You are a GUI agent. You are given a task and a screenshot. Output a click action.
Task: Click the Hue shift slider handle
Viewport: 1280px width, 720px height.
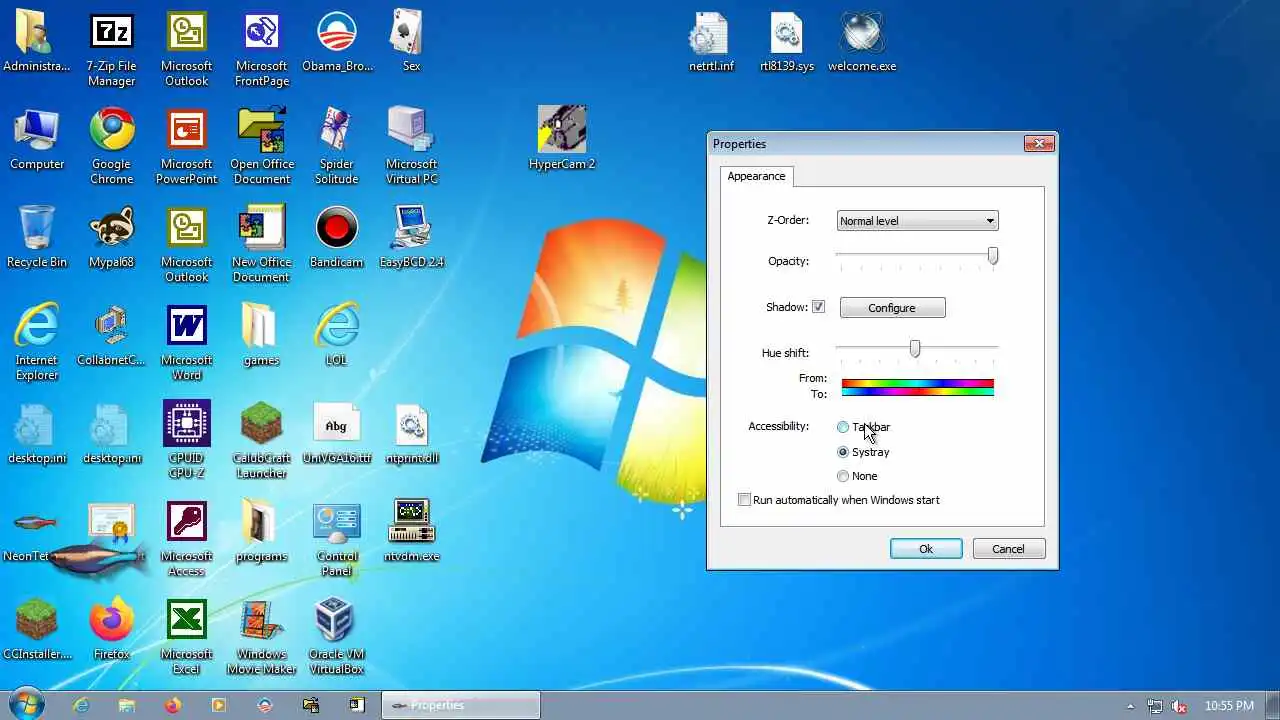tap(915, 348)
